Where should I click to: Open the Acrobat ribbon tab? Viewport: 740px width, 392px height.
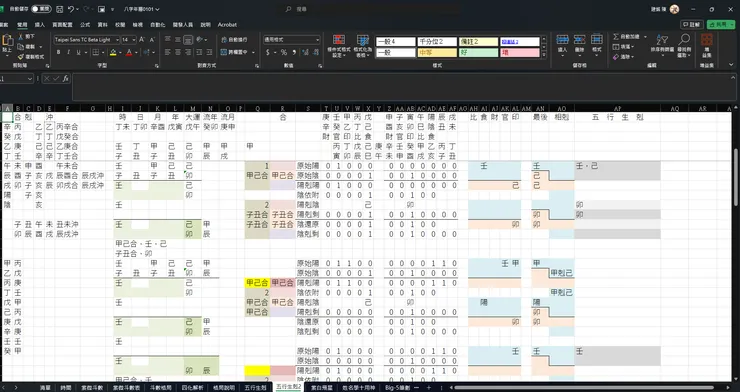click(x=227, y=25)
